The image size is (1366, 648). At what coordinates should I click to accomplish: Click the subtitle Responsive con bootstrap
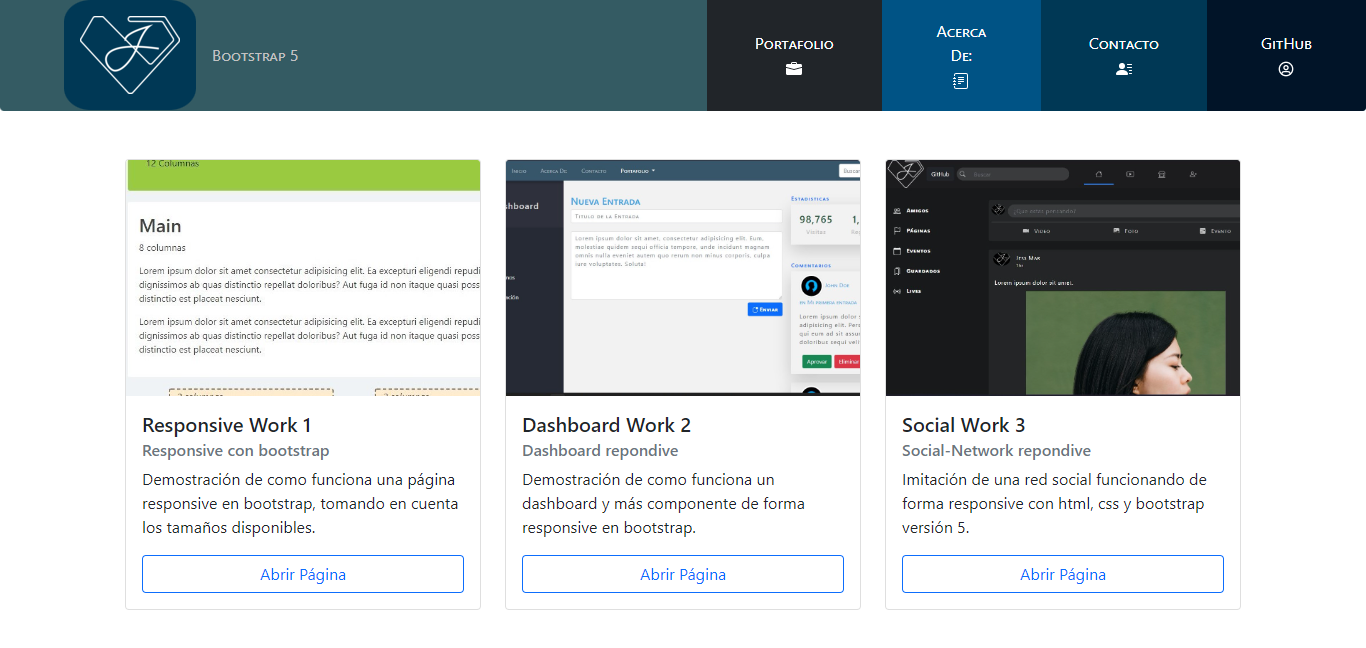point(236,451)
